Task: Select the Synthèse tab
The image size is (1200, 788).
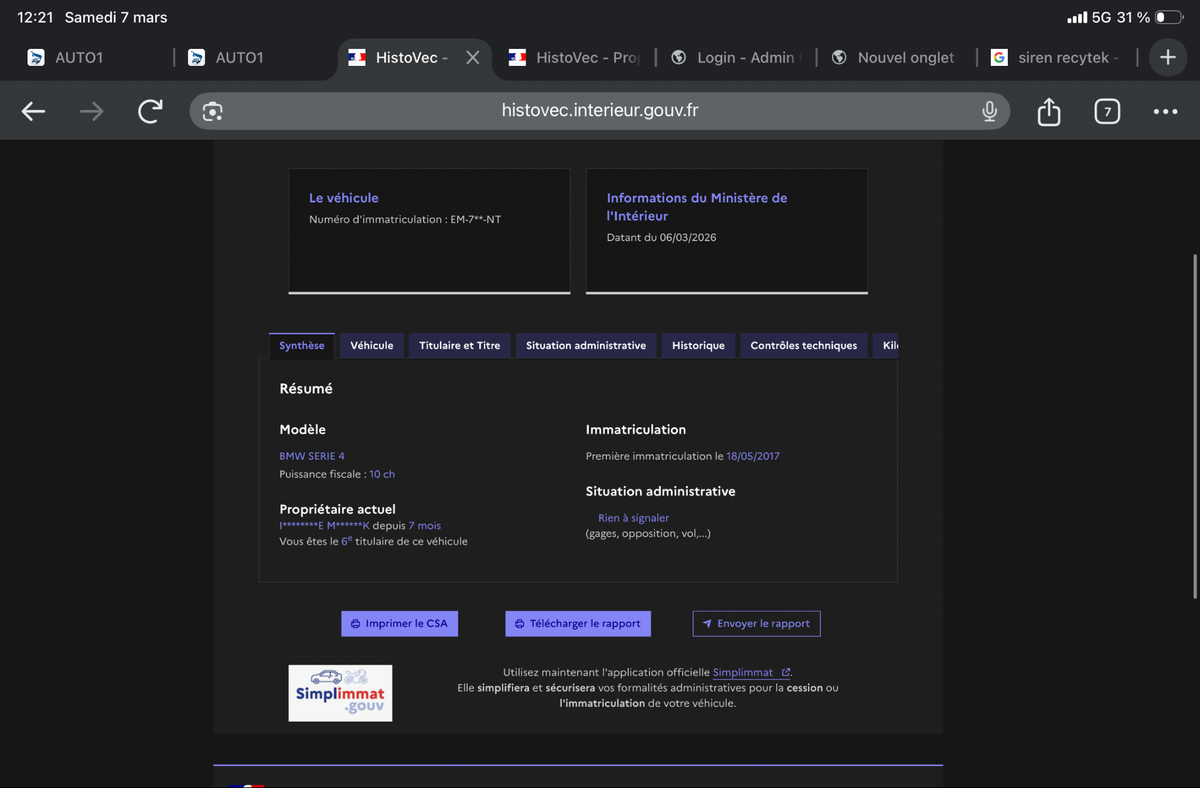Action: [302, 345]
